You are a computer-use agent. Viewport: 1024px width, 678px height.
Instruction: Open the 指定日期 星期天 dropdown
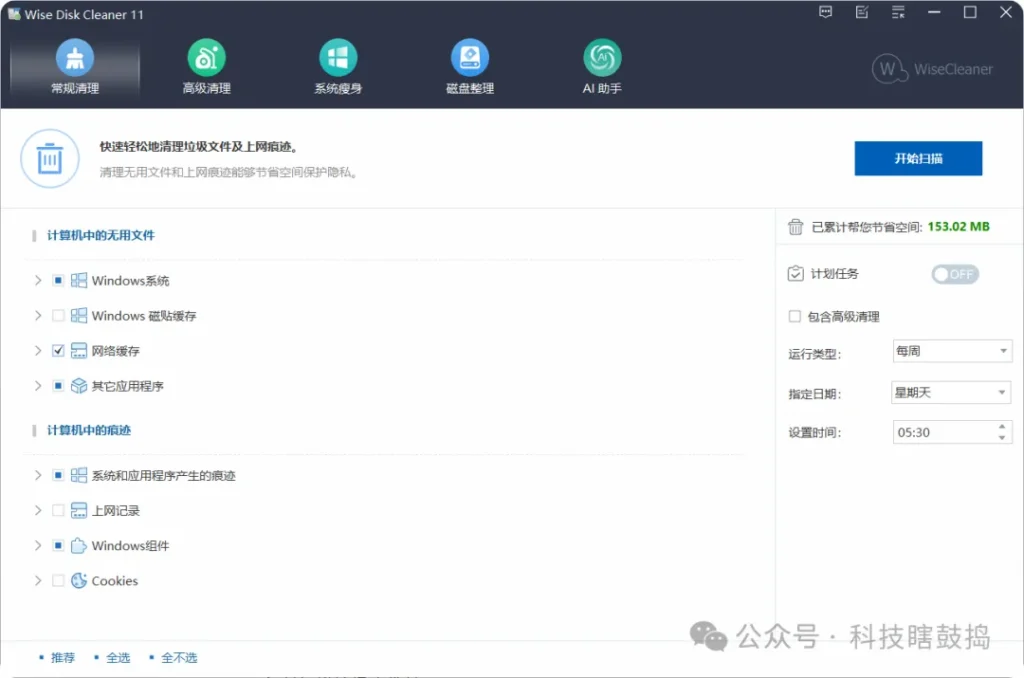951,393
